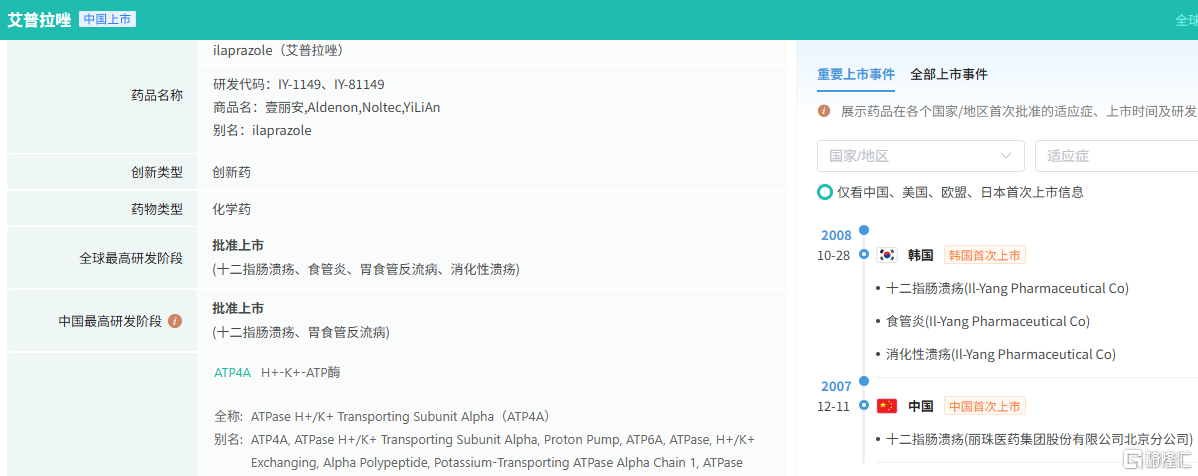Click 十二指肠溃疡(丽珠医药集团股份有限公司北京分公司) entry
The width and height of the screenshot is (1198, 476).
click(x=1039, y=439)
